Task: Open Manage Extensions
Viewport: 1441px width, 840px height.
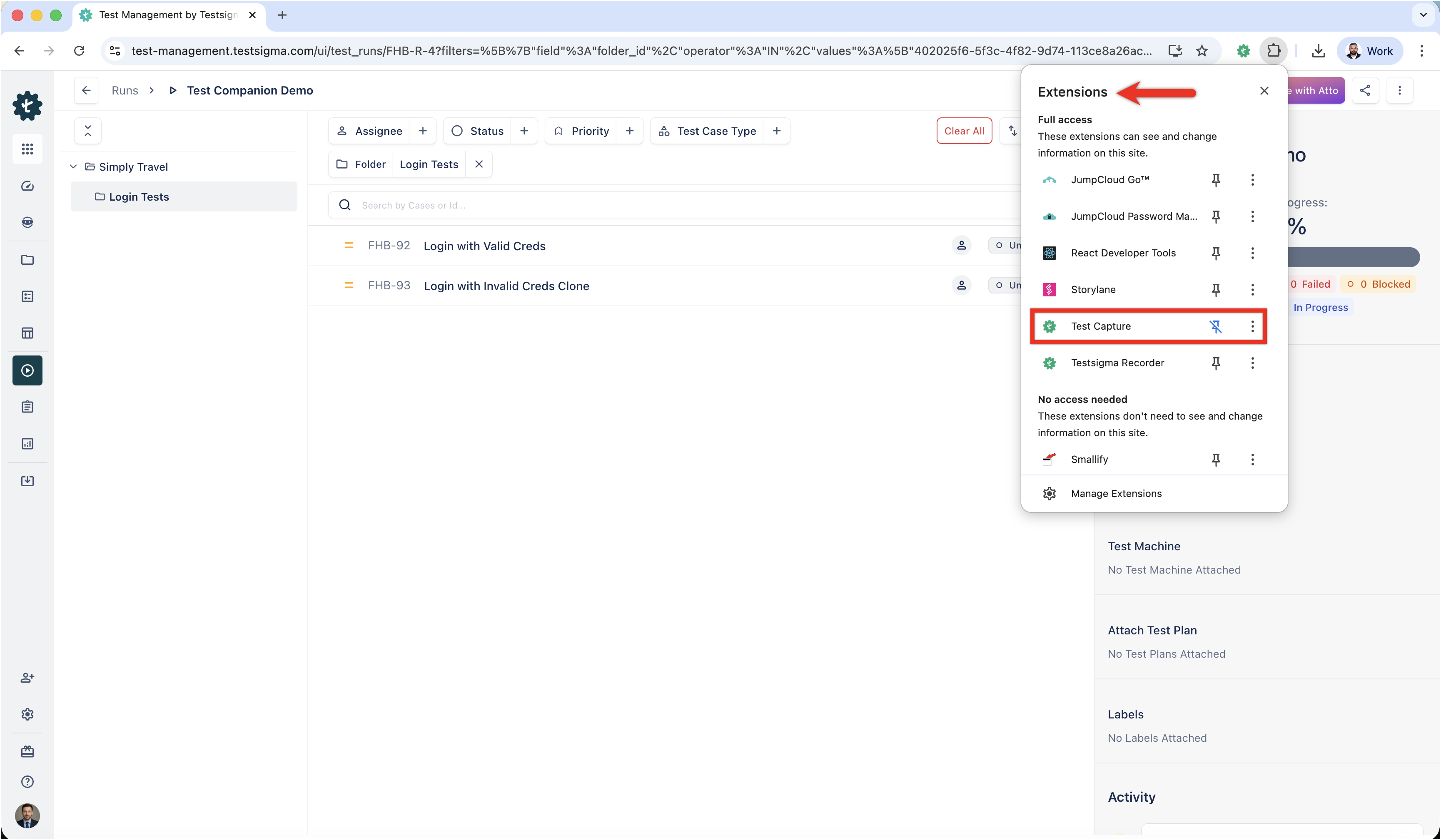Action: click(1116, 493)
